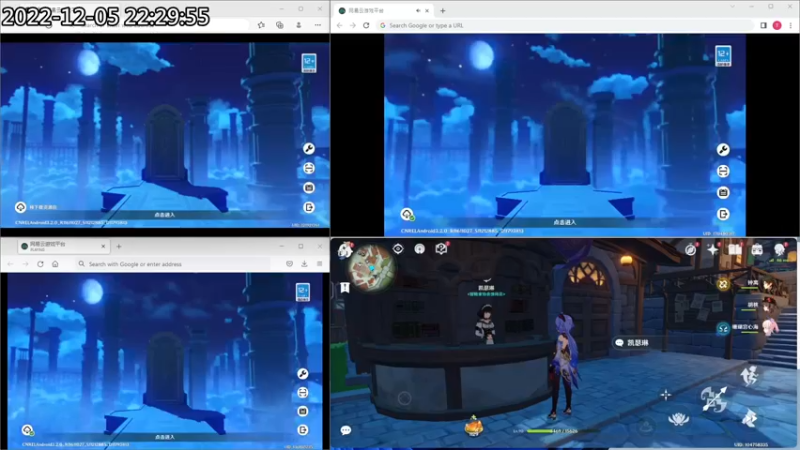The image size is (800, 450).
Task: Open the Wish star icon in game
Action: [x=713, y=249]
